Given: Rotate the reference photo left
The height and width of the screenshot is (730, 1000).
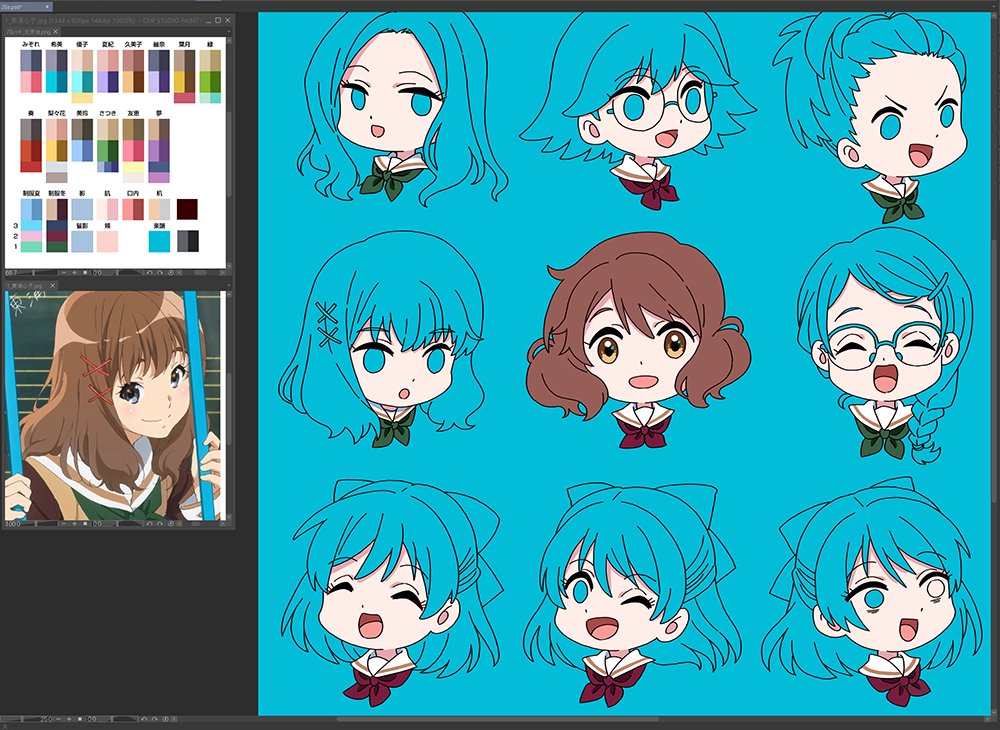Looking at the screenshot, I should click(x=150, y=524).
